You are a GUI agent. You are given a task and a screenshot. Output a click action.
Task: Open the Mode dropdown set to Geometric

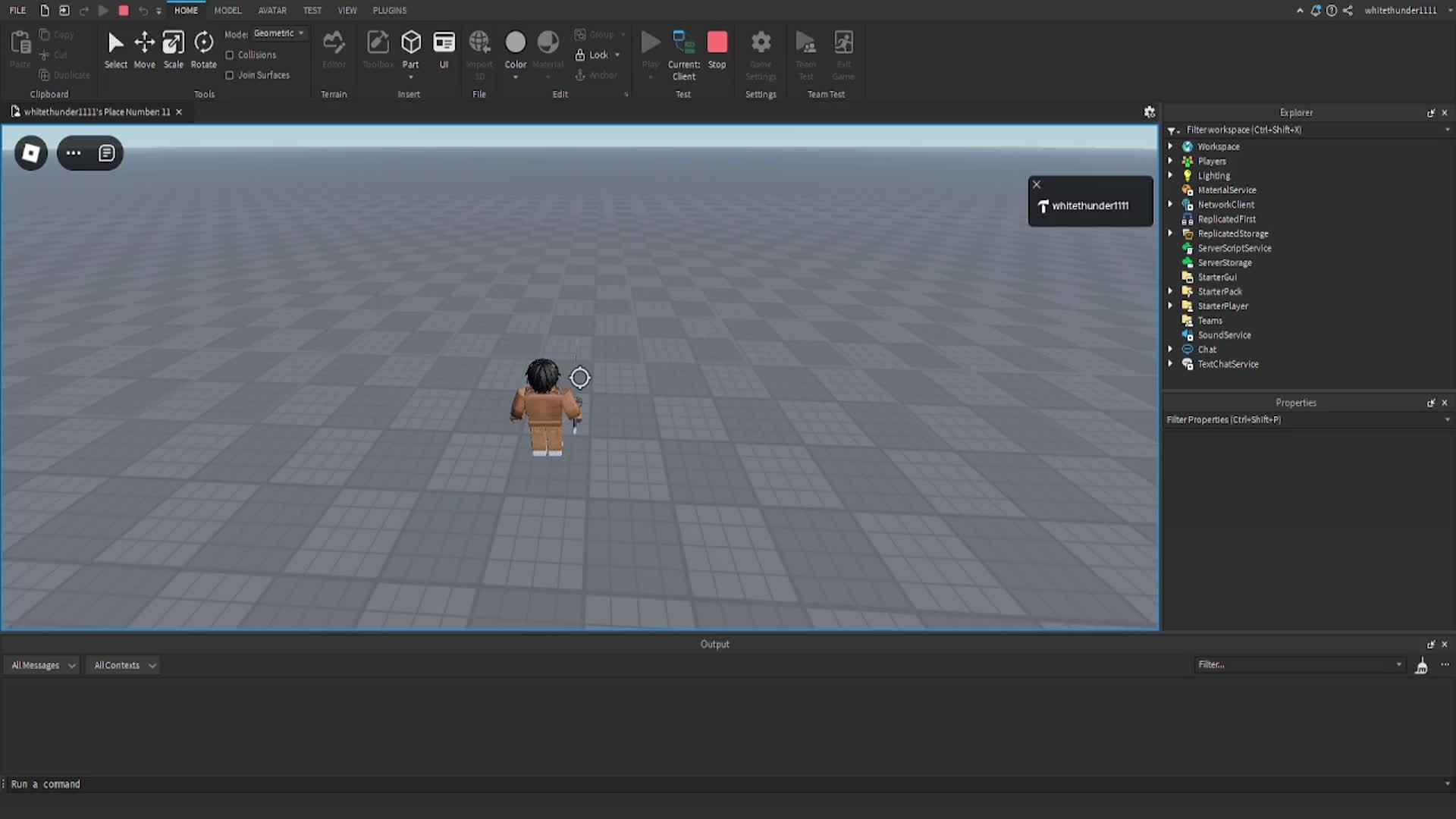279,33
